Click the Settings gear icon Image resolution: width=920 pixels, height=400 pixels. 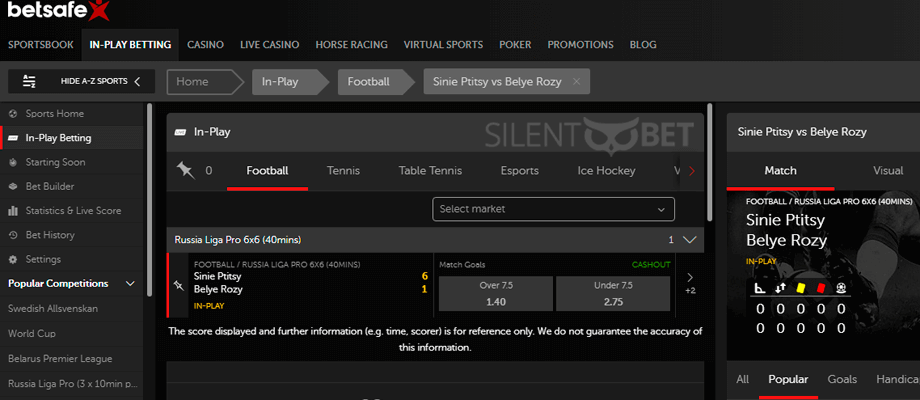tap(13, 259)
